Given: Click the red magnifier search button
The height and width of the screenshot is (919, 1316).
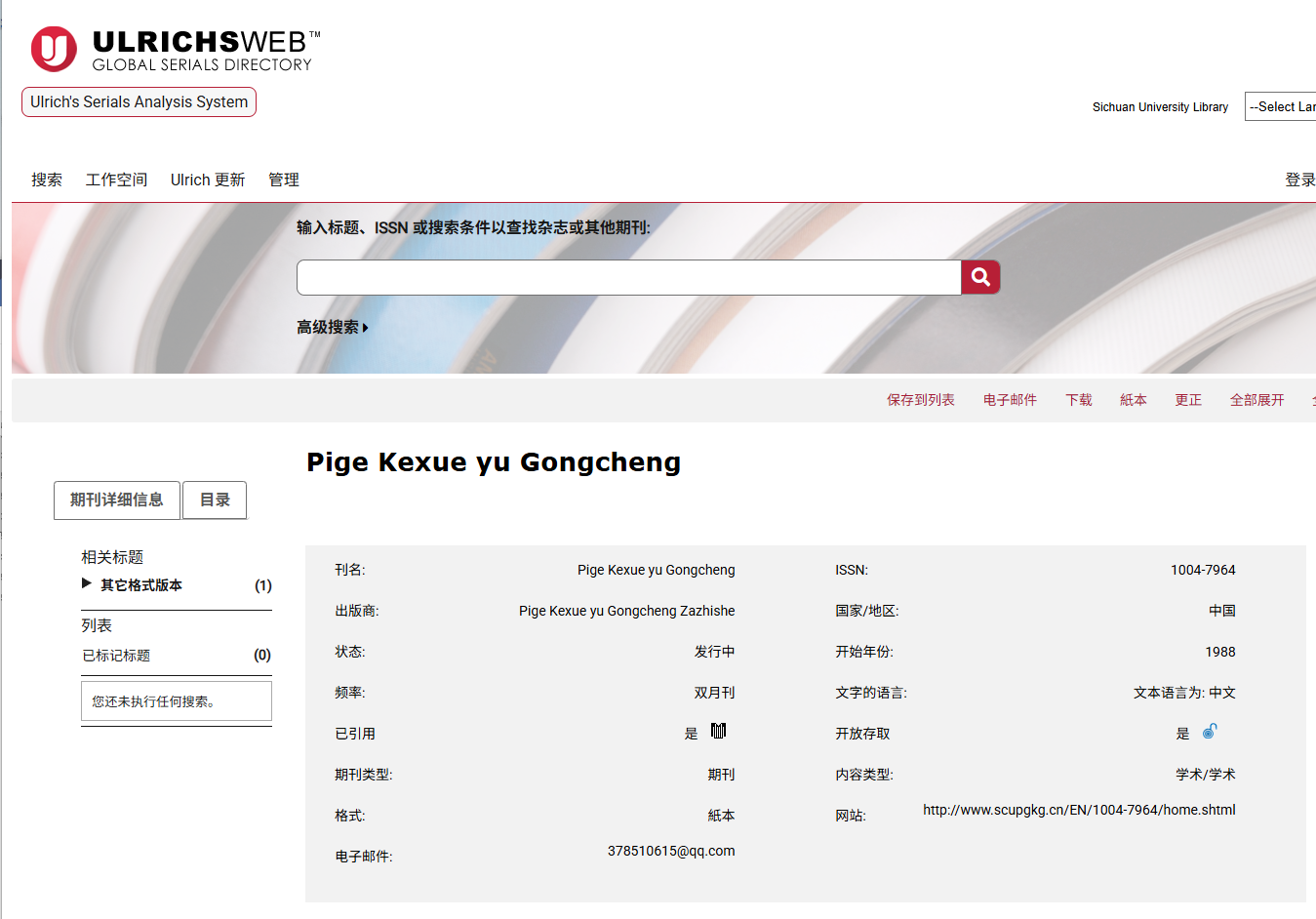Looking at the screenshot, I should pos(980,277).
